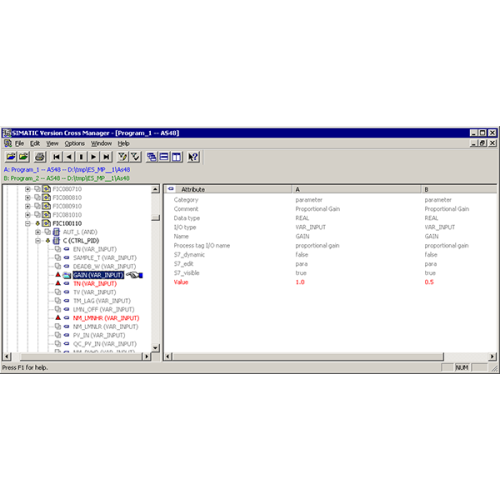500x500 pixels.
Task: Activate the context help pointer icon
Action: [x=193, y=157]
